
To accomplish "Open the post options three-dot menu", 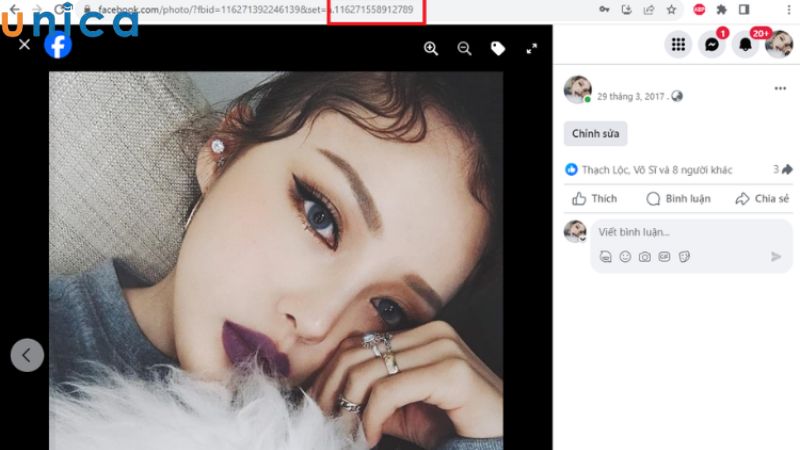I will click(x=780, y=88).
